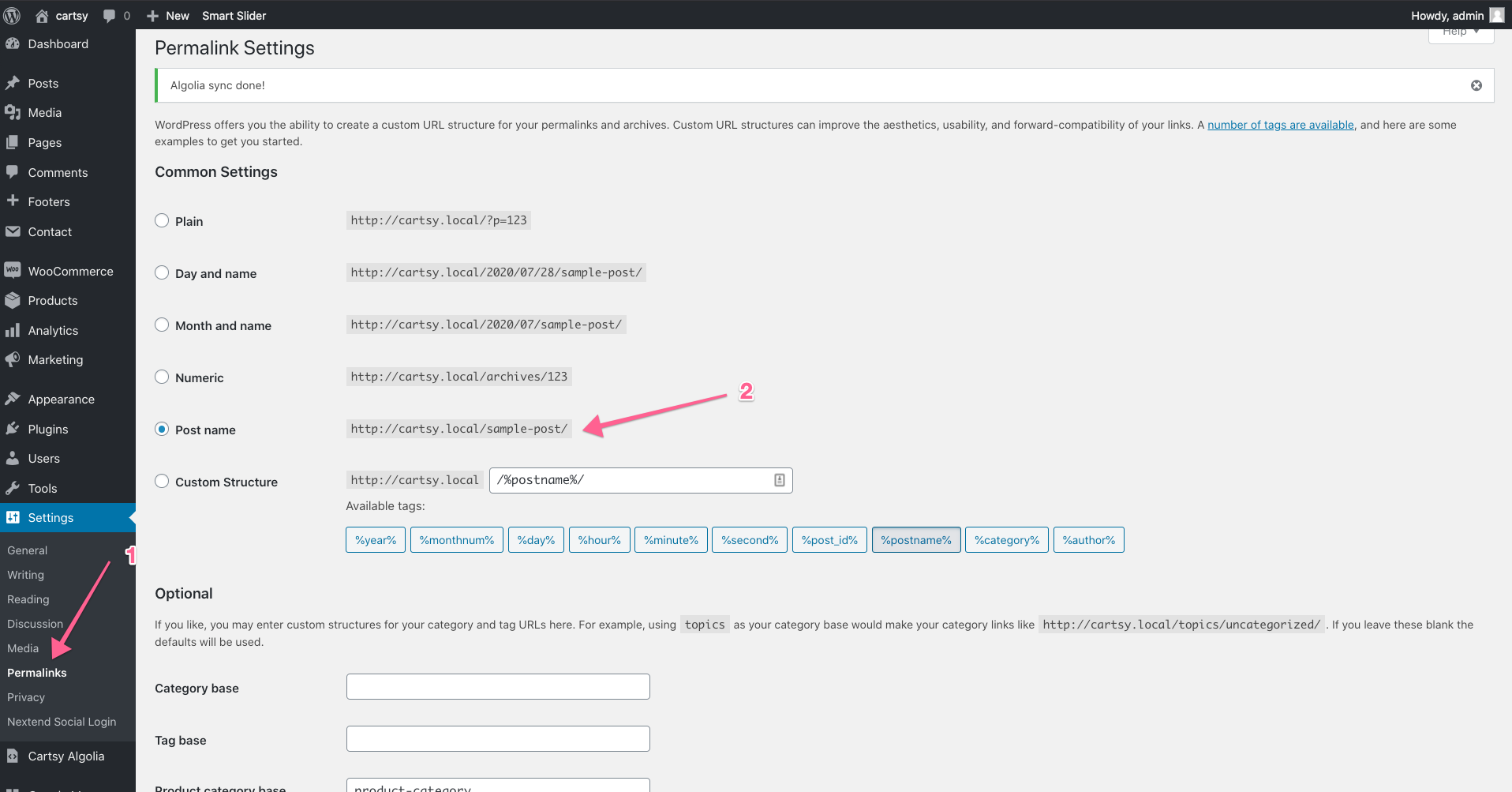Insert the %author% tag
1512x792 pixels.
pyautogui.click(x=1089, y=540)
